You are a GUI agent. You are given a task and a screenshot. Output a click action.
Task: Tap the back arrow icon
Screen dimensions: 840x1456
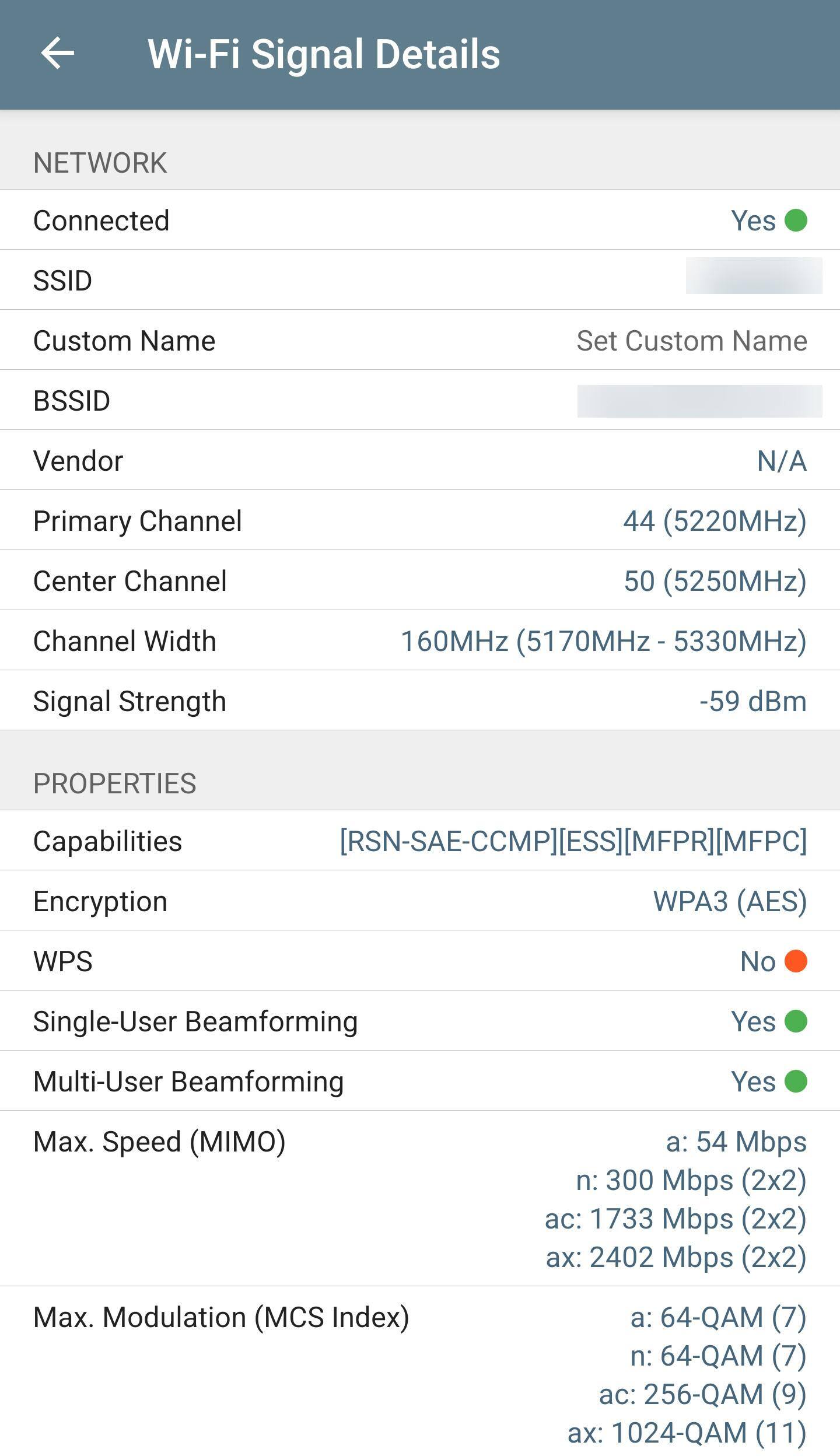pos(58,54)
